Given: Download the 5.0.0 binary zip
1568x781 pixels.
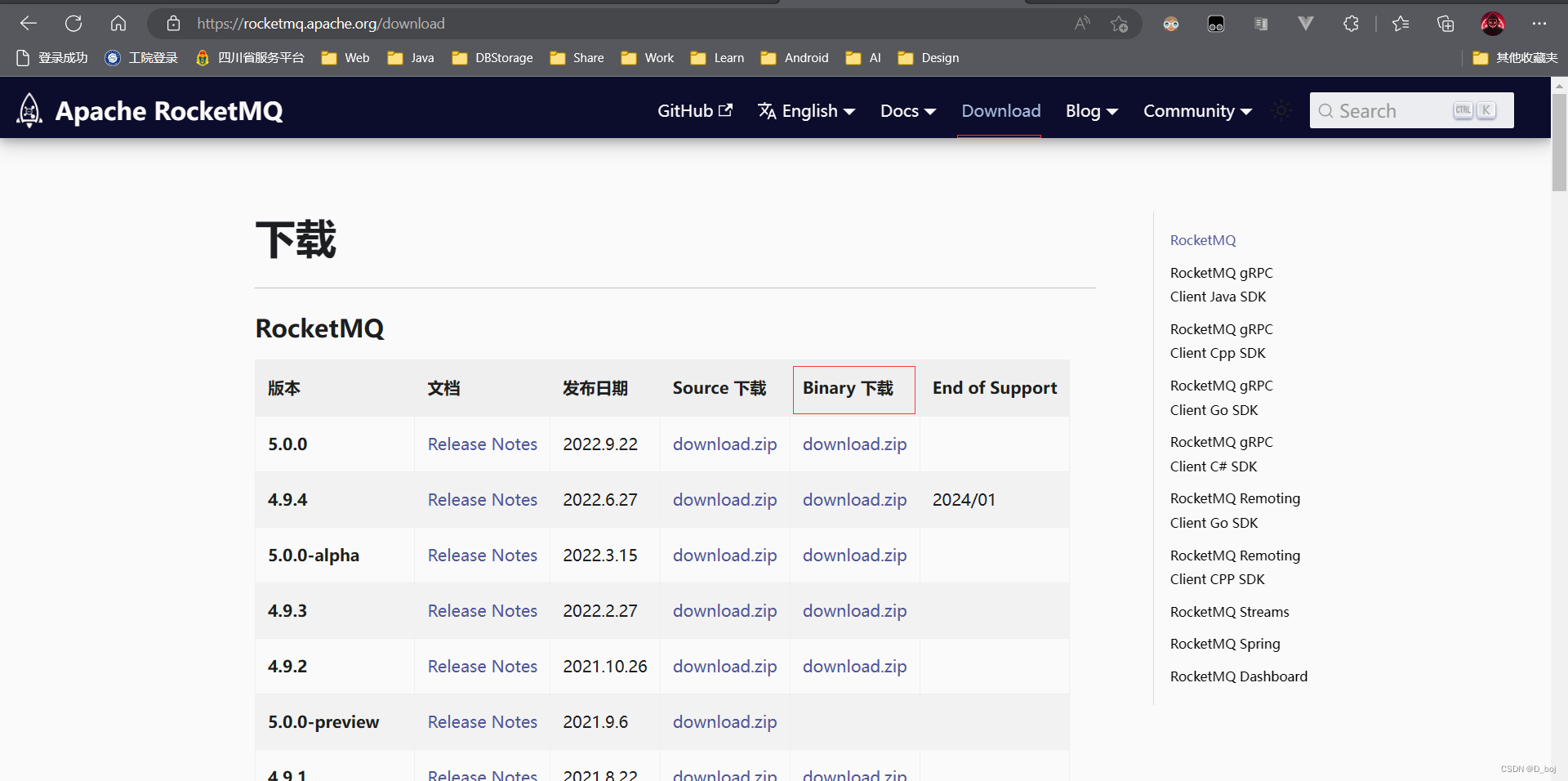Looking at the screenshot, I should pyautogui.click(x=854, y=444).
